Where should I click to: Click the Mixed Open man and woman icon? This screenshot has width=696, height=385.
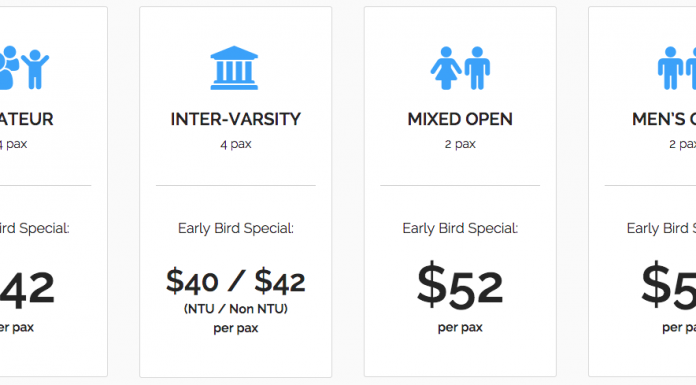pos(460,68)
